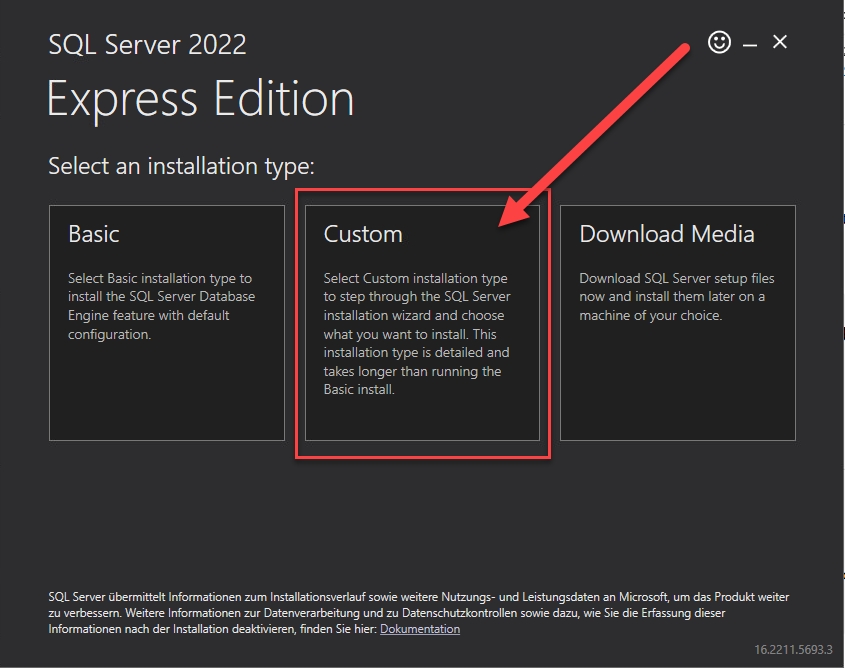Click the Express Edition heading
The width and height of the screenshot is (845, 668).
(200, 99)
